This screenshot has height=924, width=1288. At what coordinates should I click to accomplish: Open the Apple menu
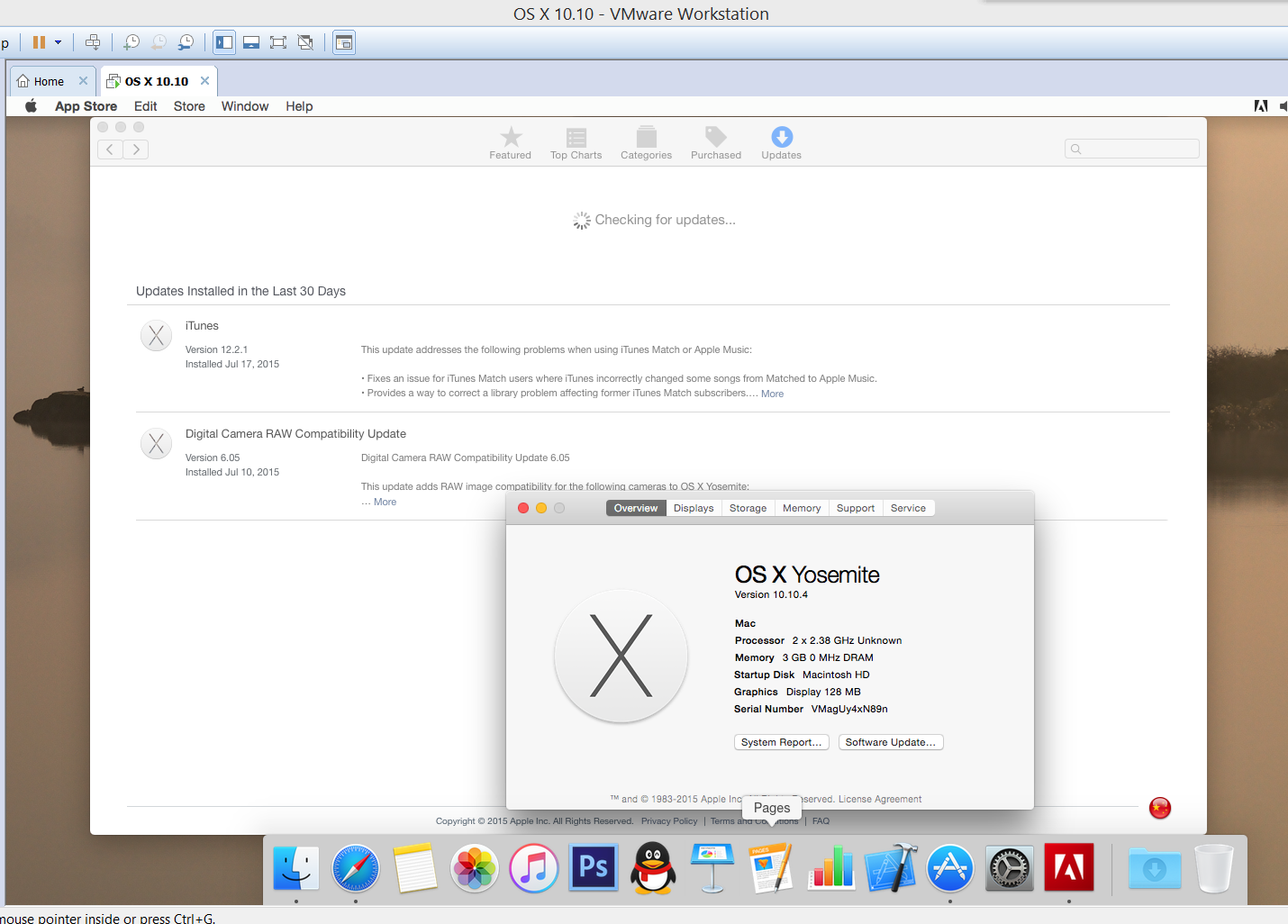tap(31, 106)
